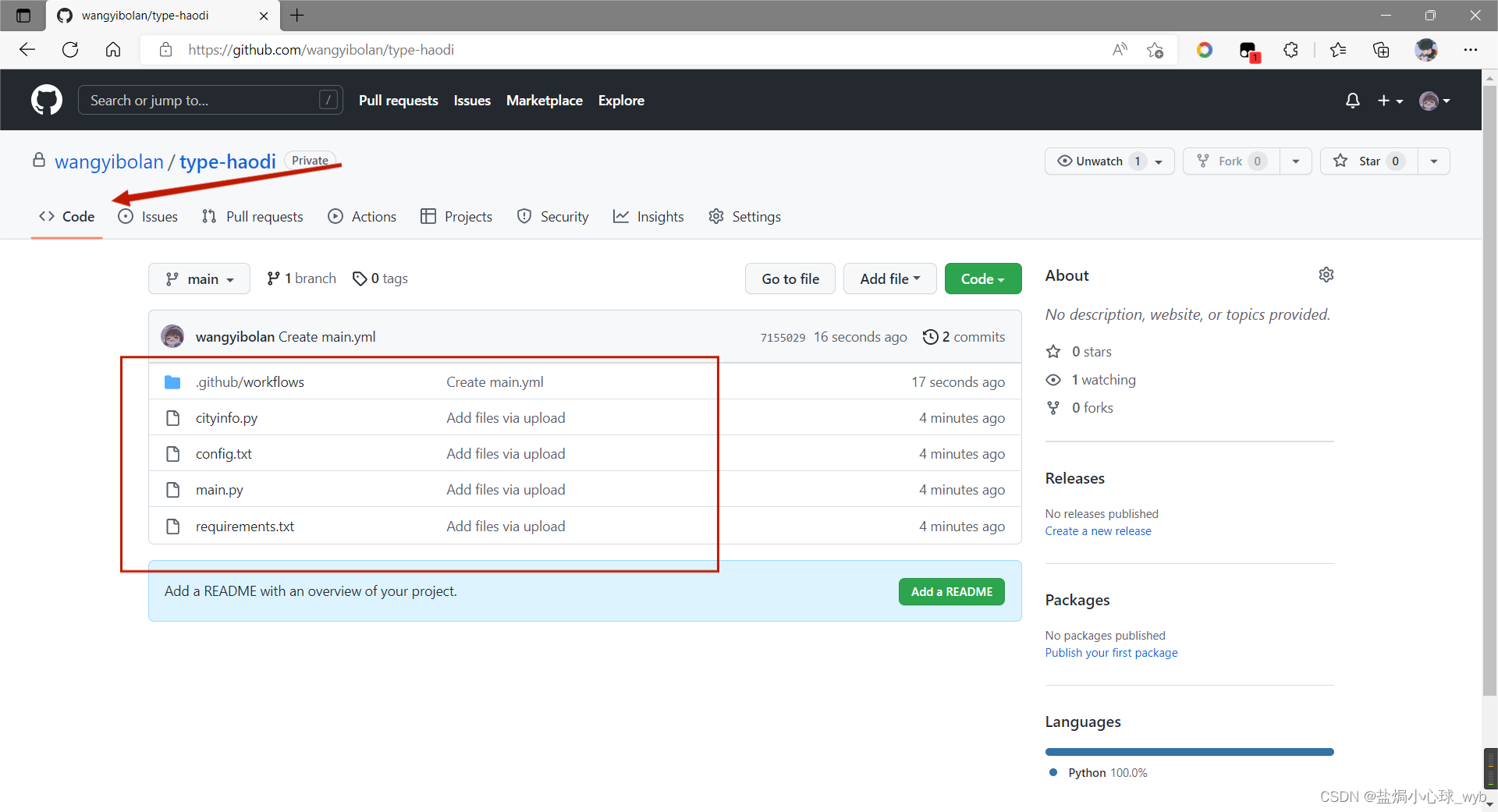
Task: Open browser extensions puzzle icon
Action: point(1291,50)
